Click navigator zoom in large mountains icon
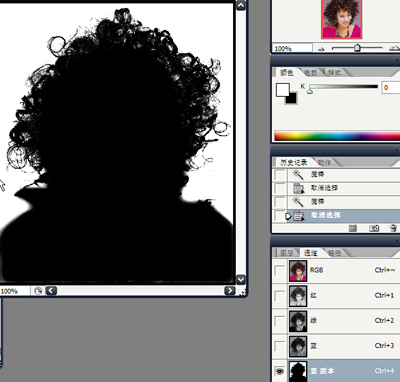Image resolution: width=400 pixels, height=382 pixels. pos(395,48)
